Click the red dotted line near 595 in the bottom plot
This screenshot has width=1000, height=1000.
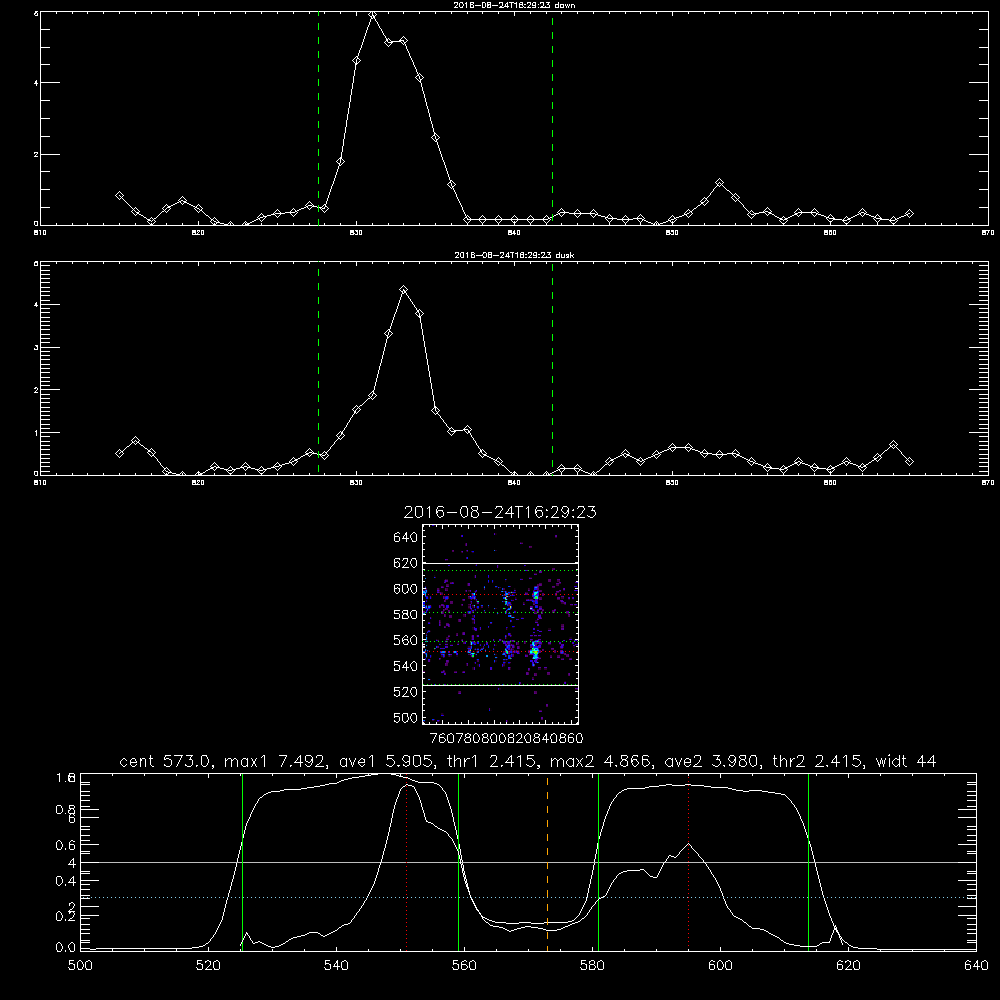tap(688, 862)
